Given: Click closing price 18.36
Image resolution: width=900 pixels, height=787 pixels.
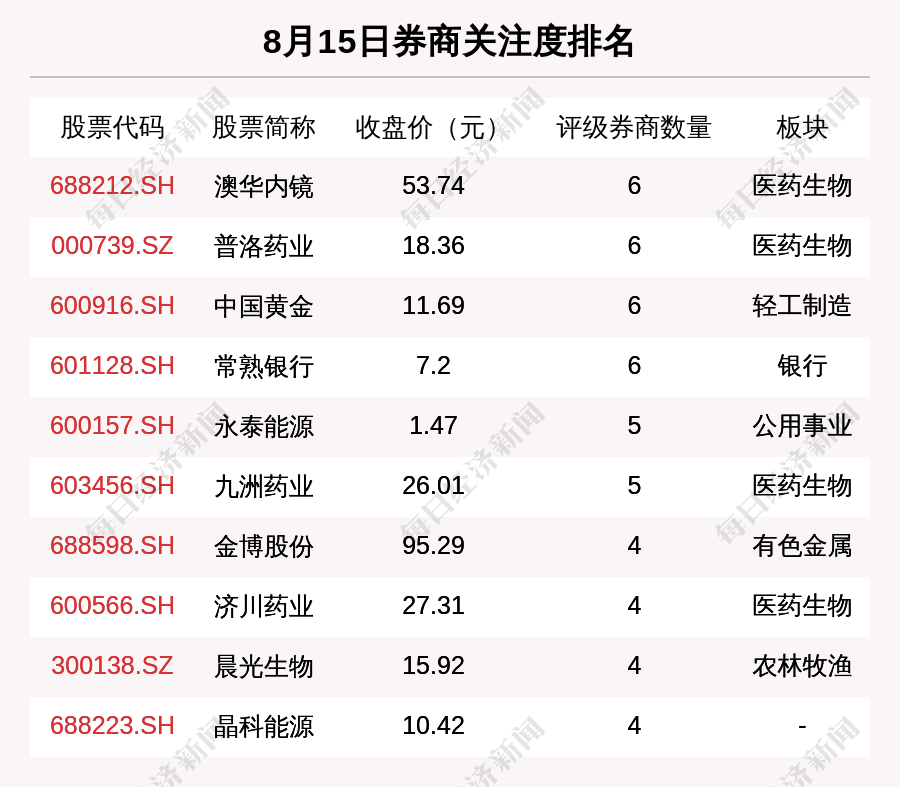Looking at the screenshot, I should tap(433, 246).
